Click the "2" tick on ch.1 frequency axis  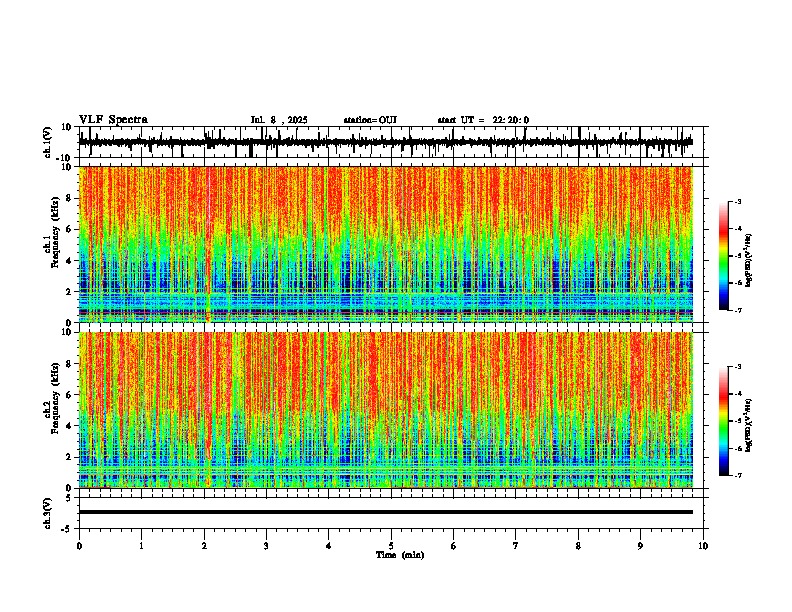(x=69, y=292)
